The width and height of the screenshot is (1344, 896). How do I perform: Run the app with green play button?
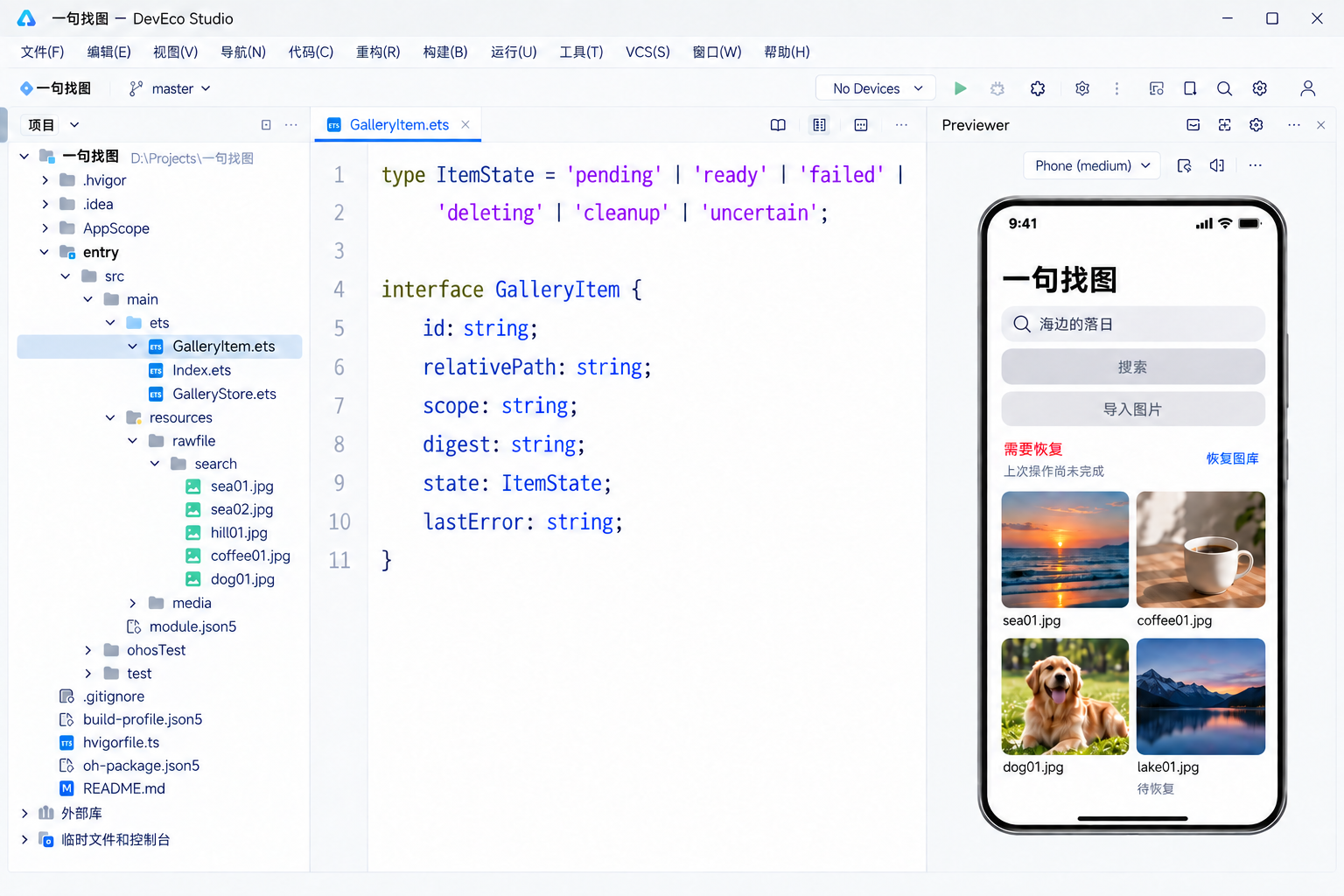tap(960, 88)
